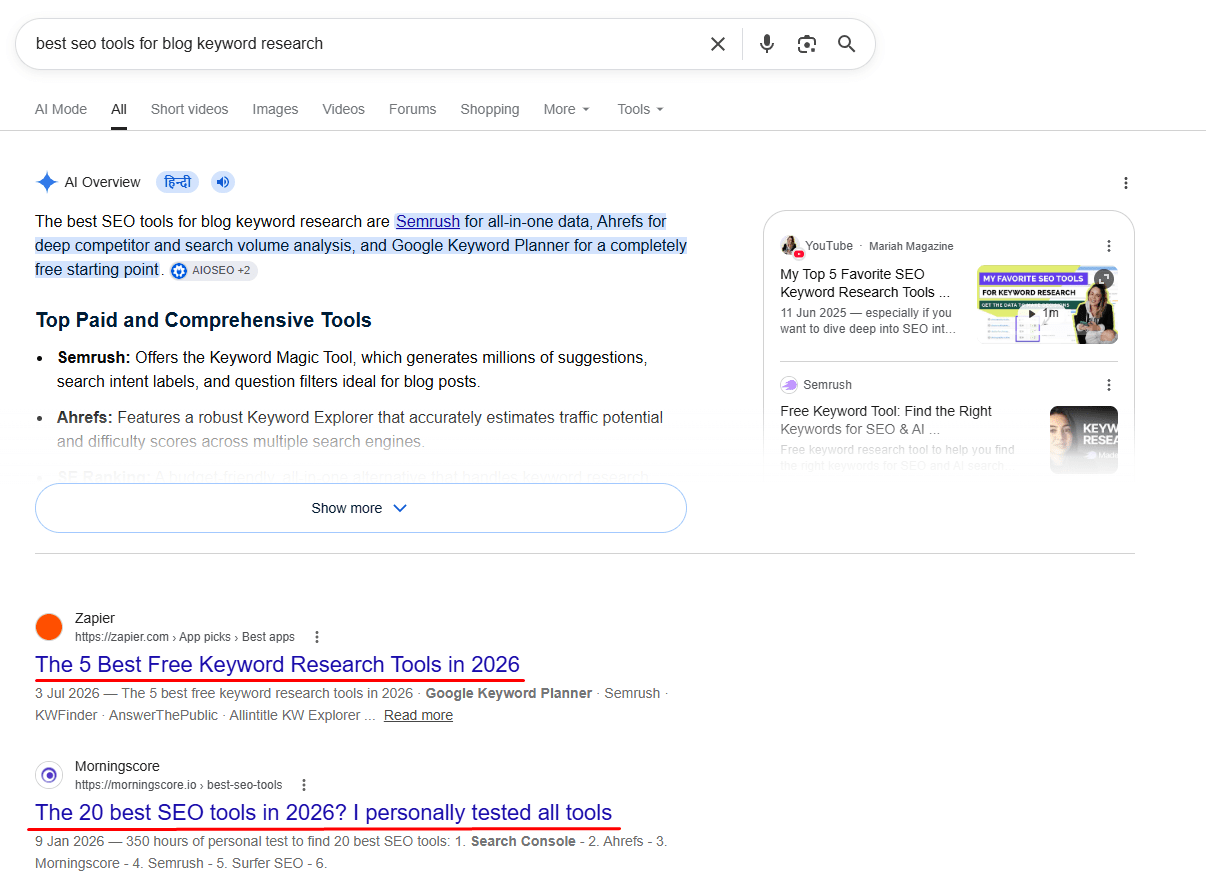Switch to Short videos tab

tap(190, 109)
